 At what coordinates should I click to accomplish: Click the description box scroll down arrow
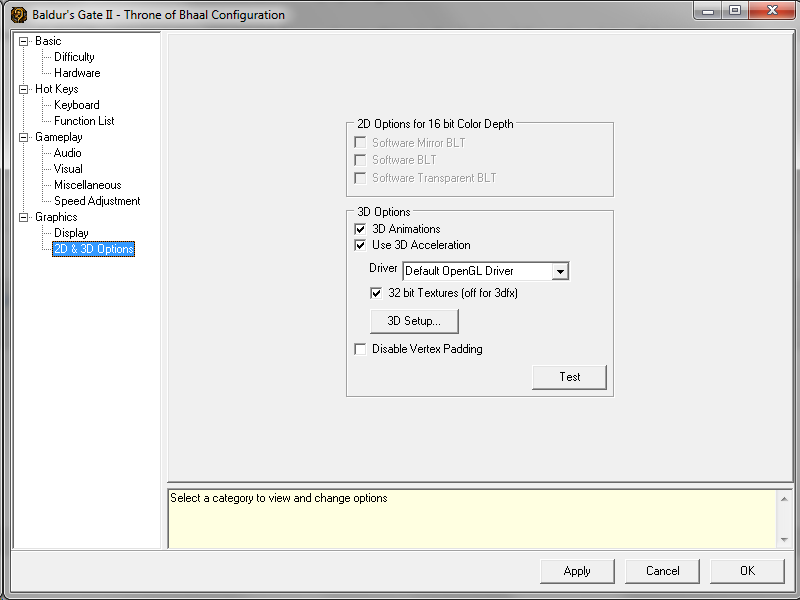click(x=784, y=540)
